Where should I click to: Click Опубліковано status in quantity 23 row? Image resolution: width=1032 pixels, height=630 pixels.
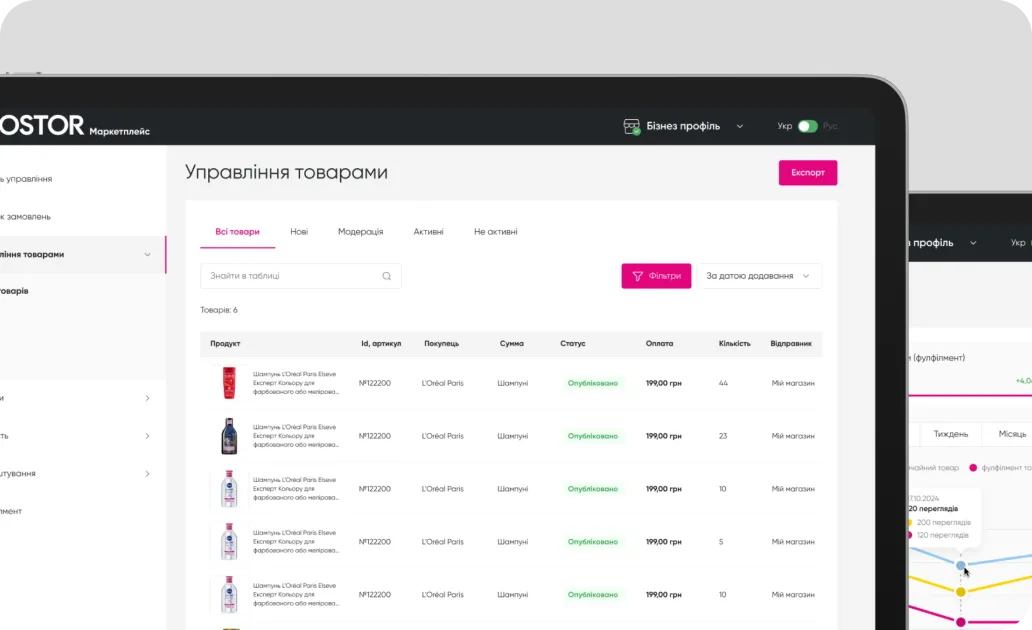coord(592,436)
